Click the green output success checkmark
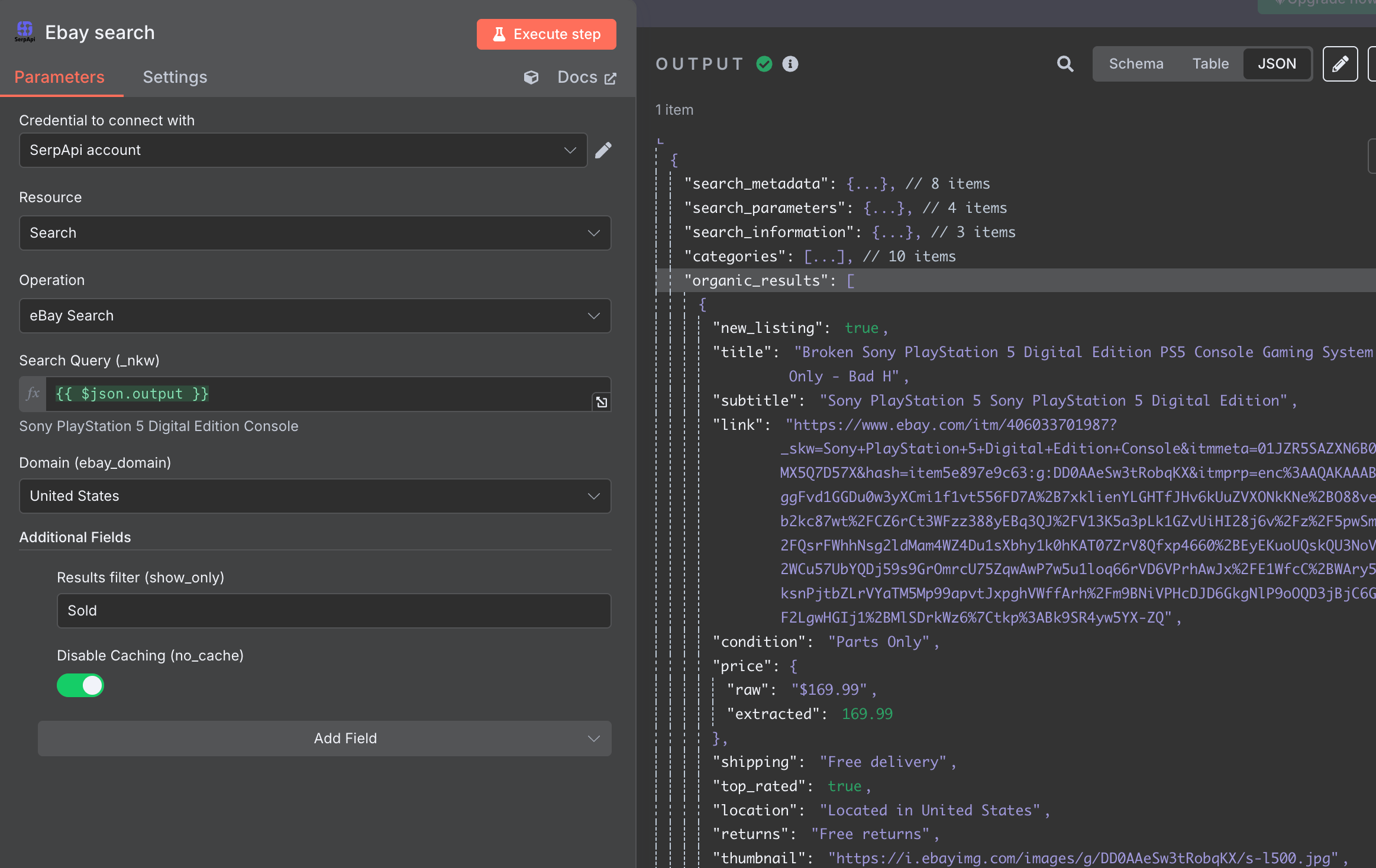Image resolution: width=1376 pixels, height=868 pixels. click(764, 64)
